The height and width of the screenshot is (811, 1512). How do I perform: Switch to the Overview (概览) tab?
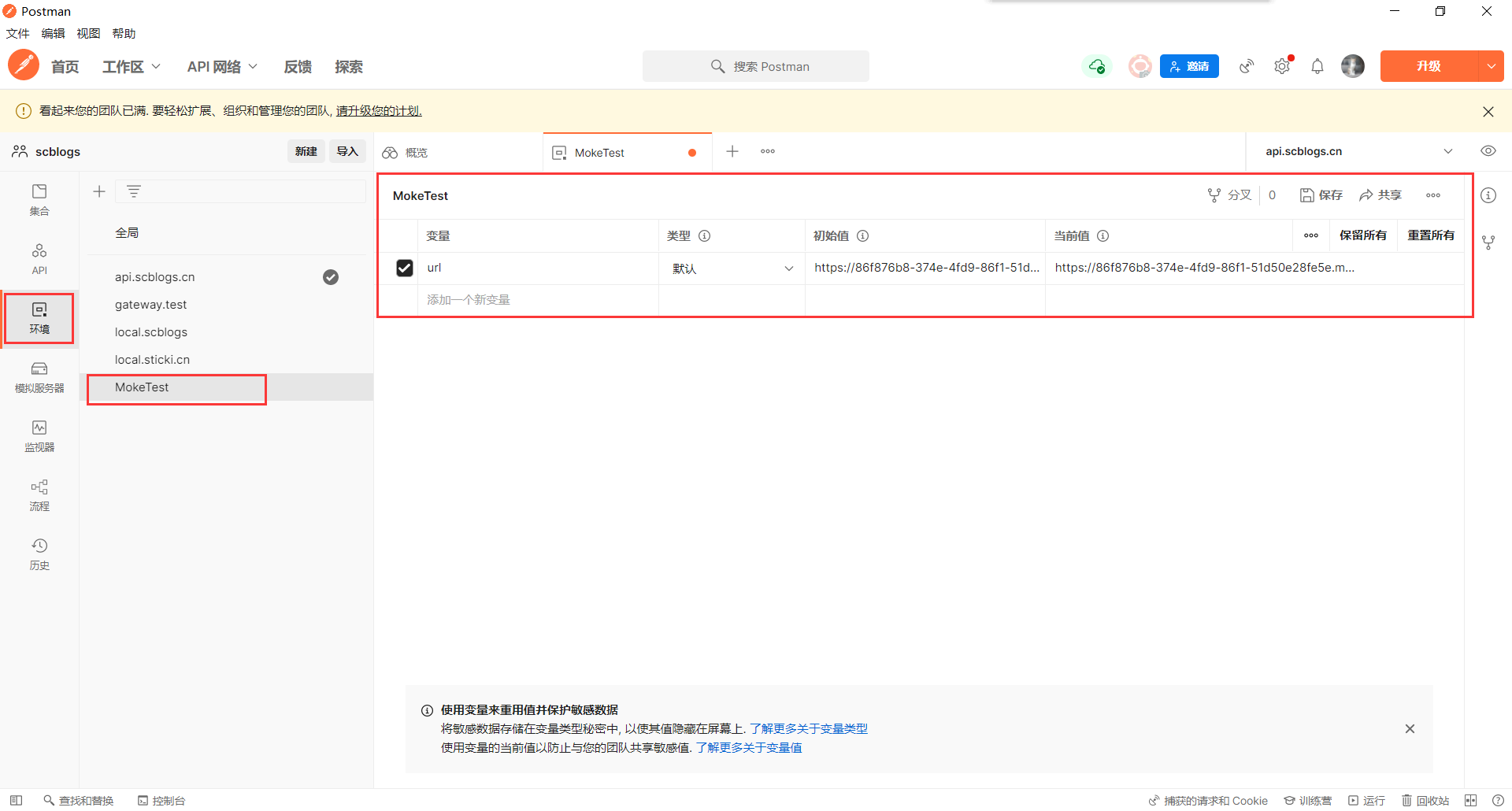[458, 152]
